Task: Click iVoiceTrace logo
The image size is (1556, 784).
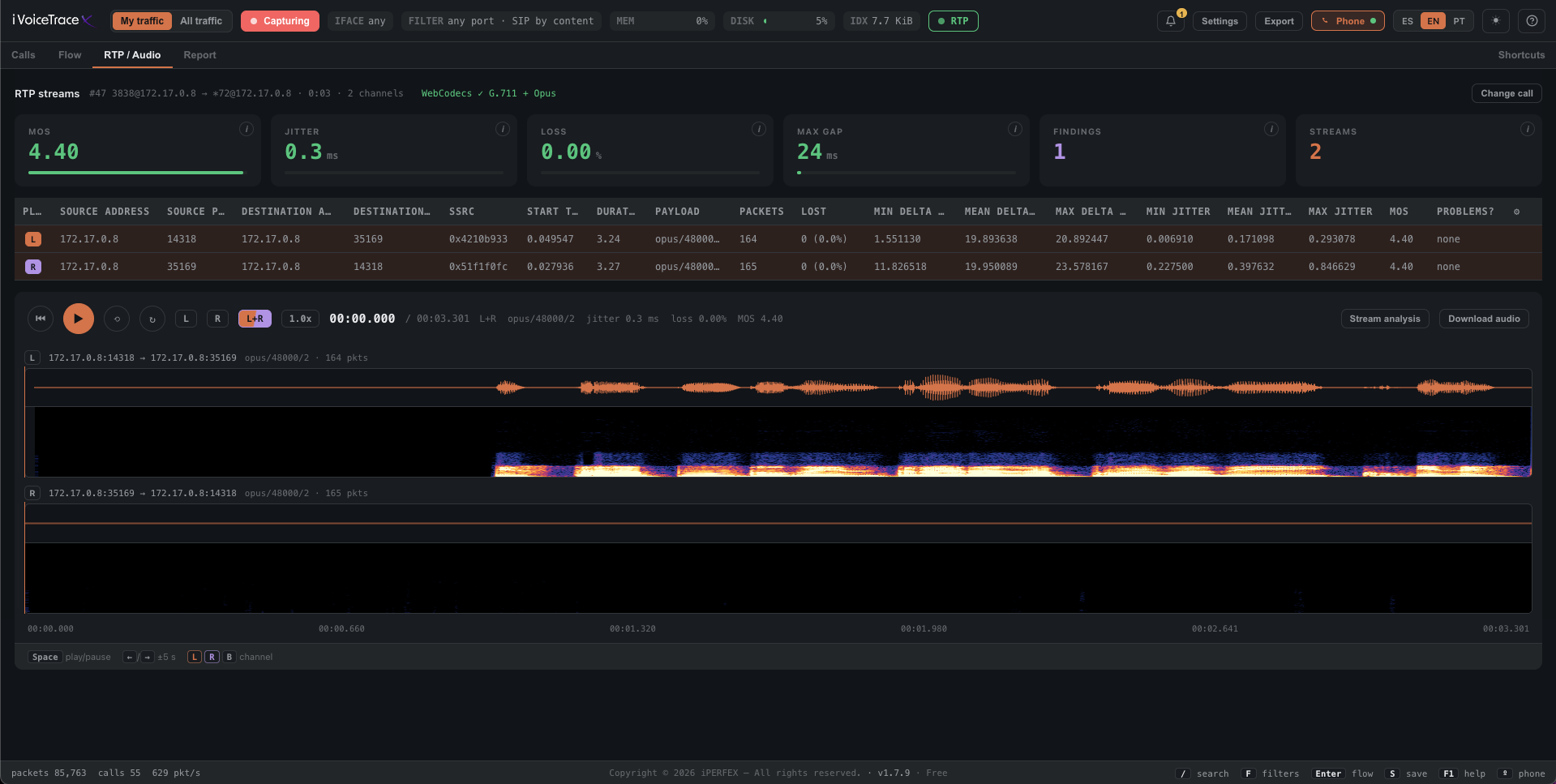Action: (x=53, y=20)
